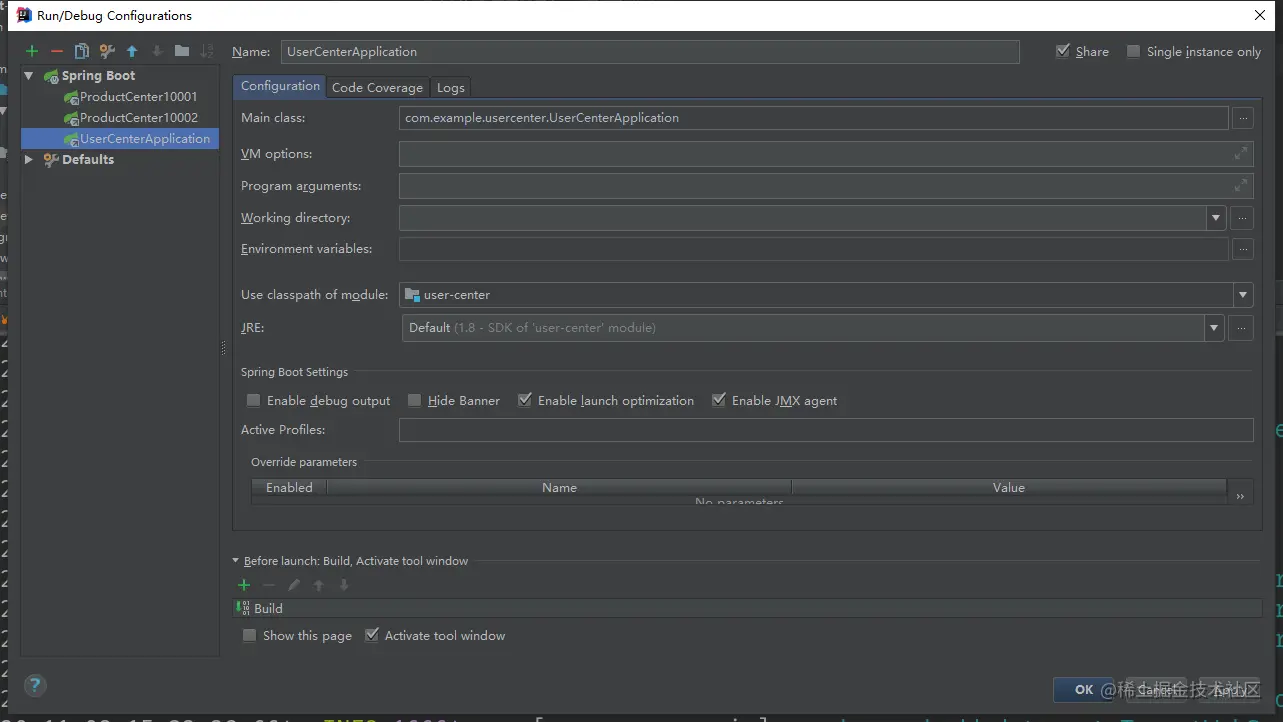Image resolution: width=1283 pixels, height=722 pixels.
Task: Click the Enabled column header
Action: pos(289,488)
